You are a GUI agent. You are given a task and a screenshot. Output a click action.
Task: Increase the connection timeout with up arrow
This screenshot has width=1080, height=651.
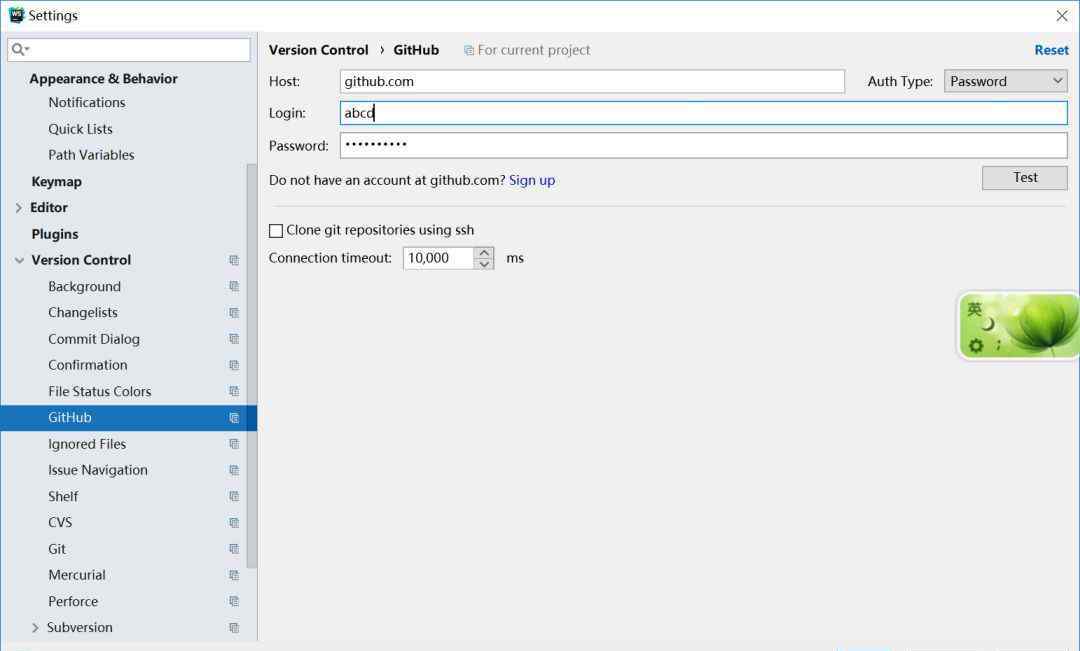tap(484, 252)
